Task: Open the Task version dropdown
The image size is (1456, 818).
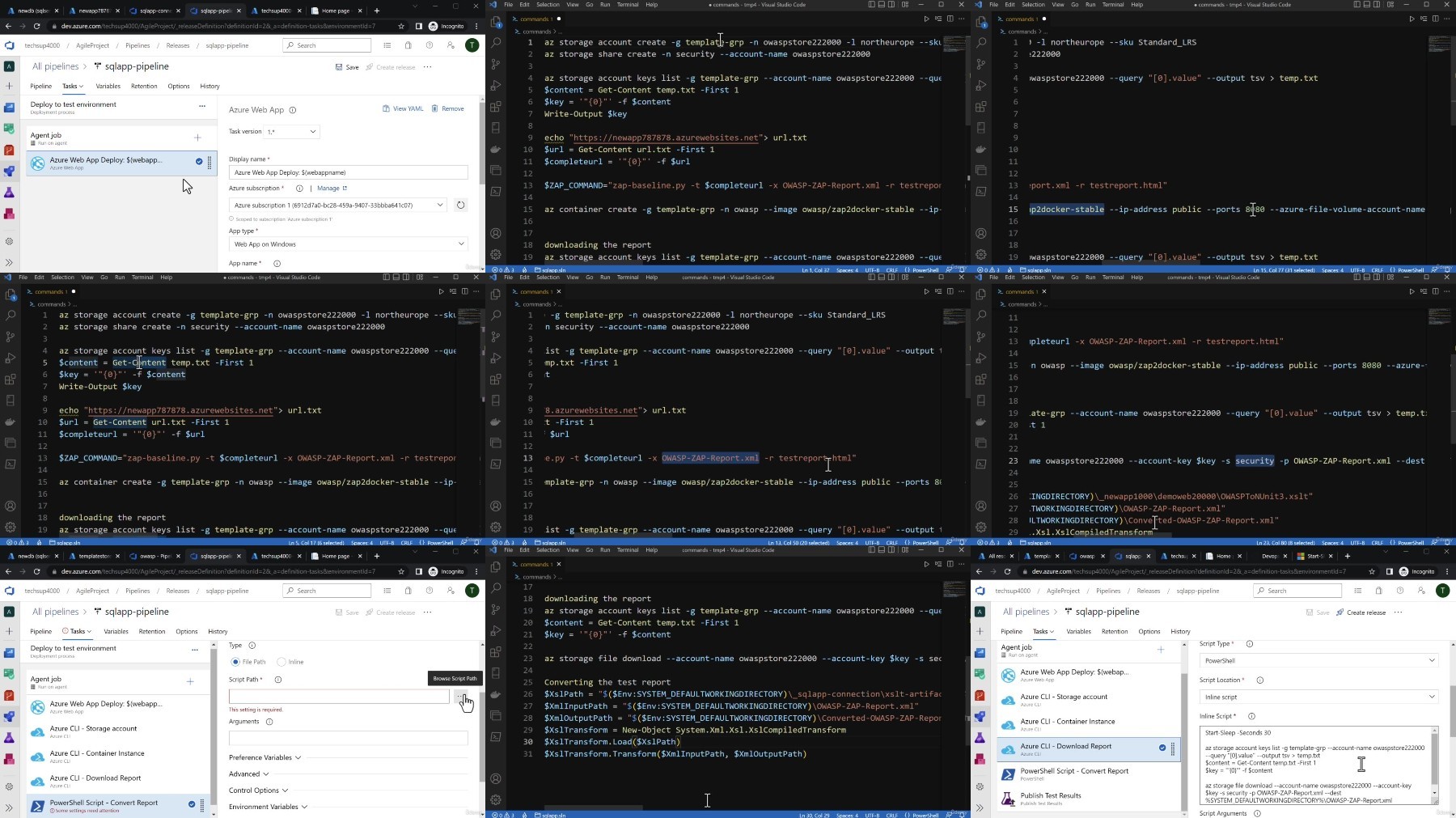Action: click(291, 131)
